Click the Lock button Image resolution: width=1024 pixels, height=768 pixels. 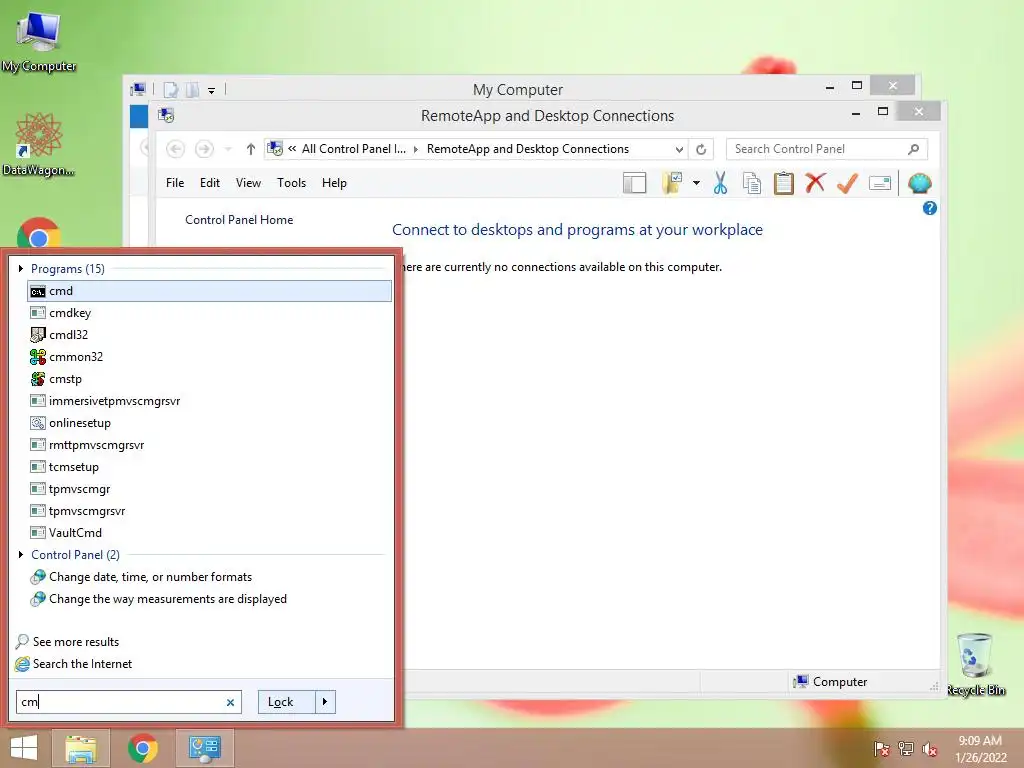coord(287,702)
